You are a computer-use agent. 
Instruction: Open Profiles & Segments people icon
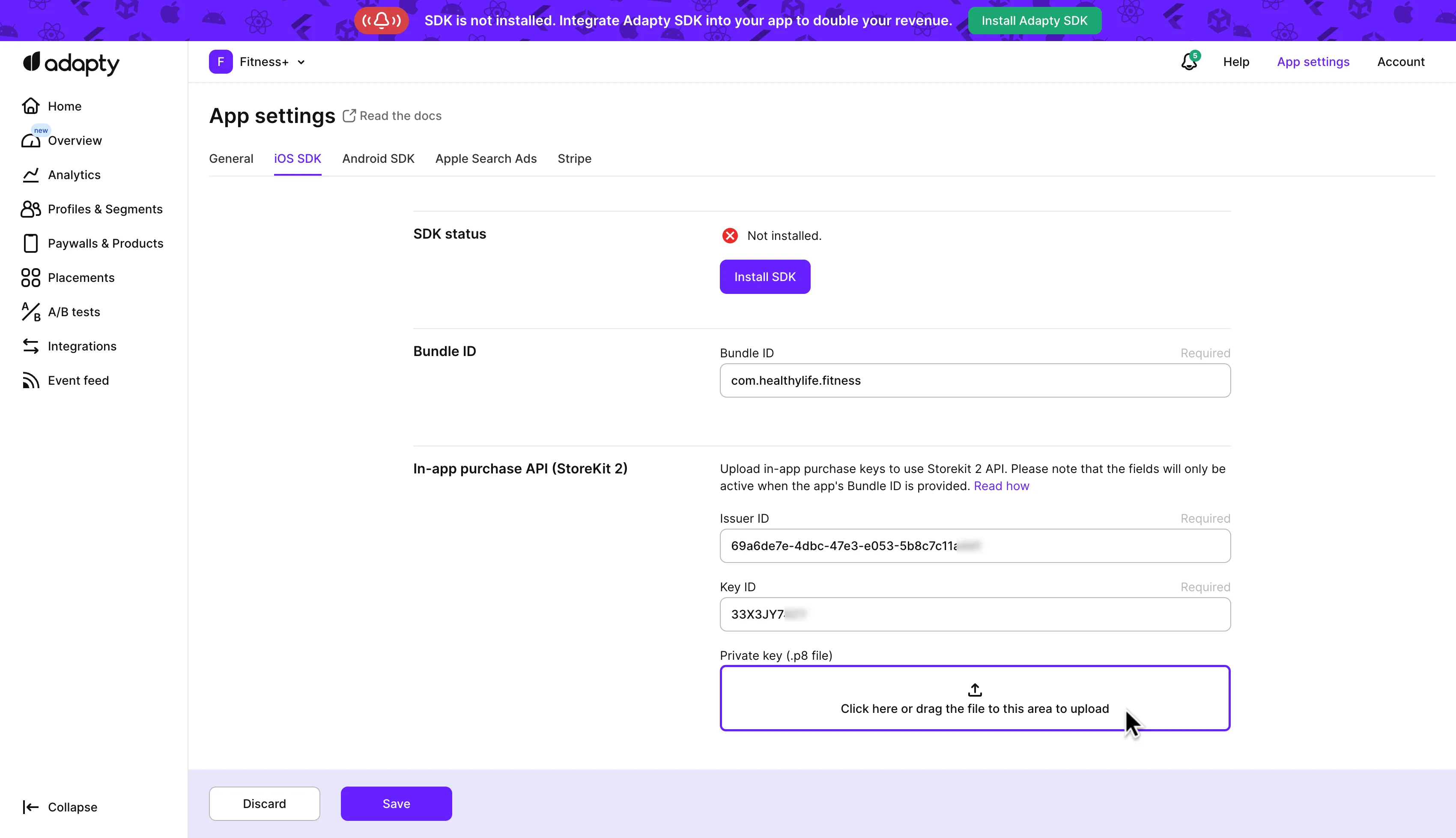coord(30,209)
